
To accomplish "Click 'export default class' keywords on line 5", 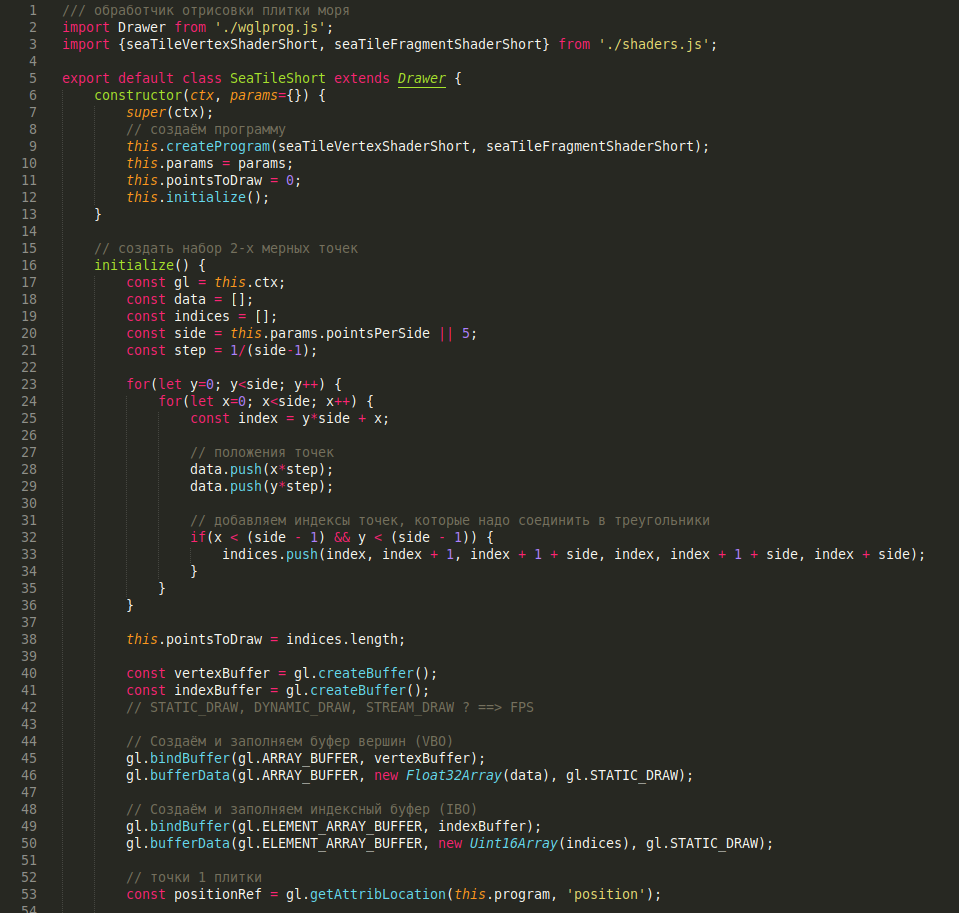I will (142, 78).
